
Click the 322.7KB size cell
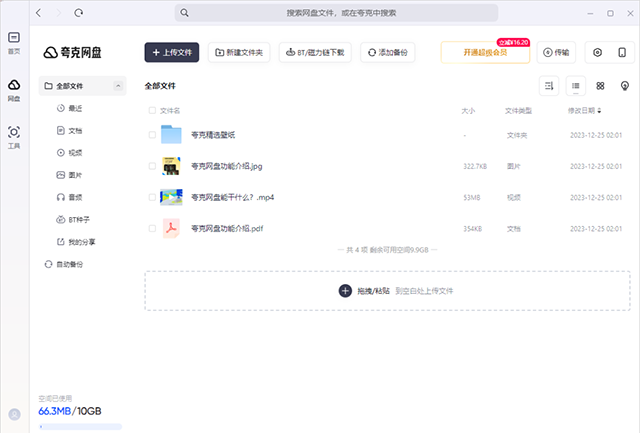(475, 166)
